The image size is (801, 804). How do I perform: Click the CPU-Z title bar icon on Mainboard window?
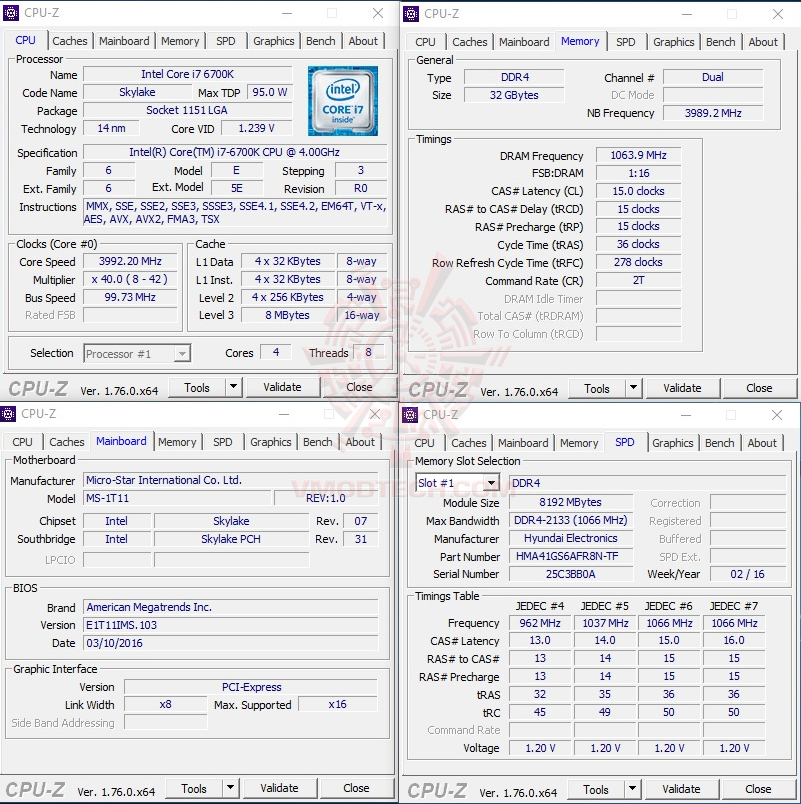pyautogui.click(x=10, y=413)
